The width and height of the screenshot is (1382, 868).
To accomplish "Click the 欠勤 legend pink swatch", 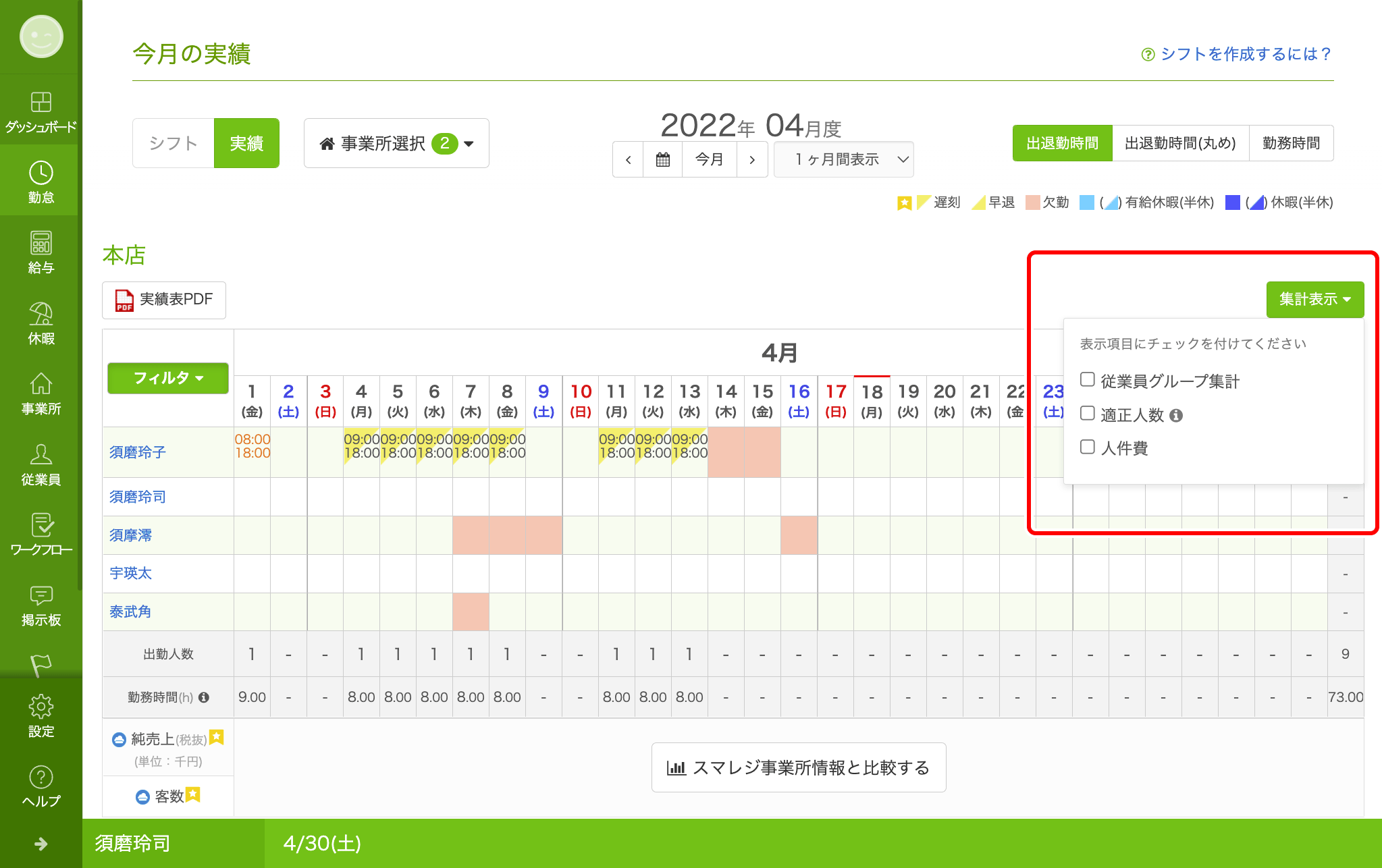I will tap(1032, 202).
